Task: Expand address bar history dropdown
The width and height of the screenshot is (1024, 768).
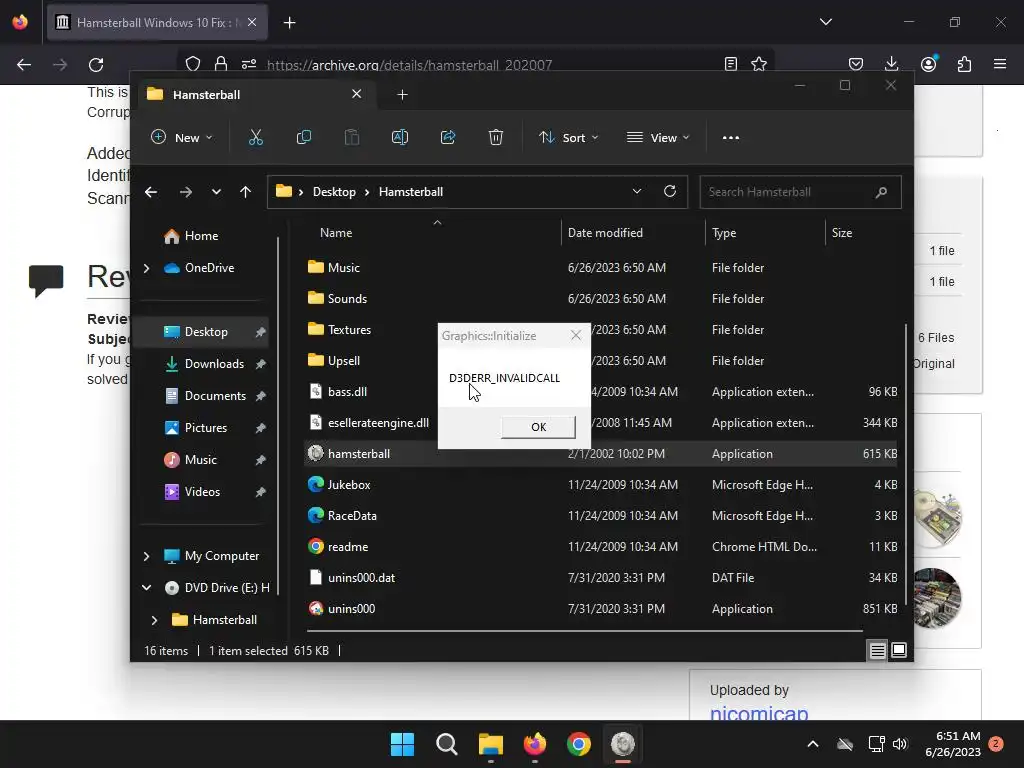Action: pyautogui.click(x=637, y=191)
